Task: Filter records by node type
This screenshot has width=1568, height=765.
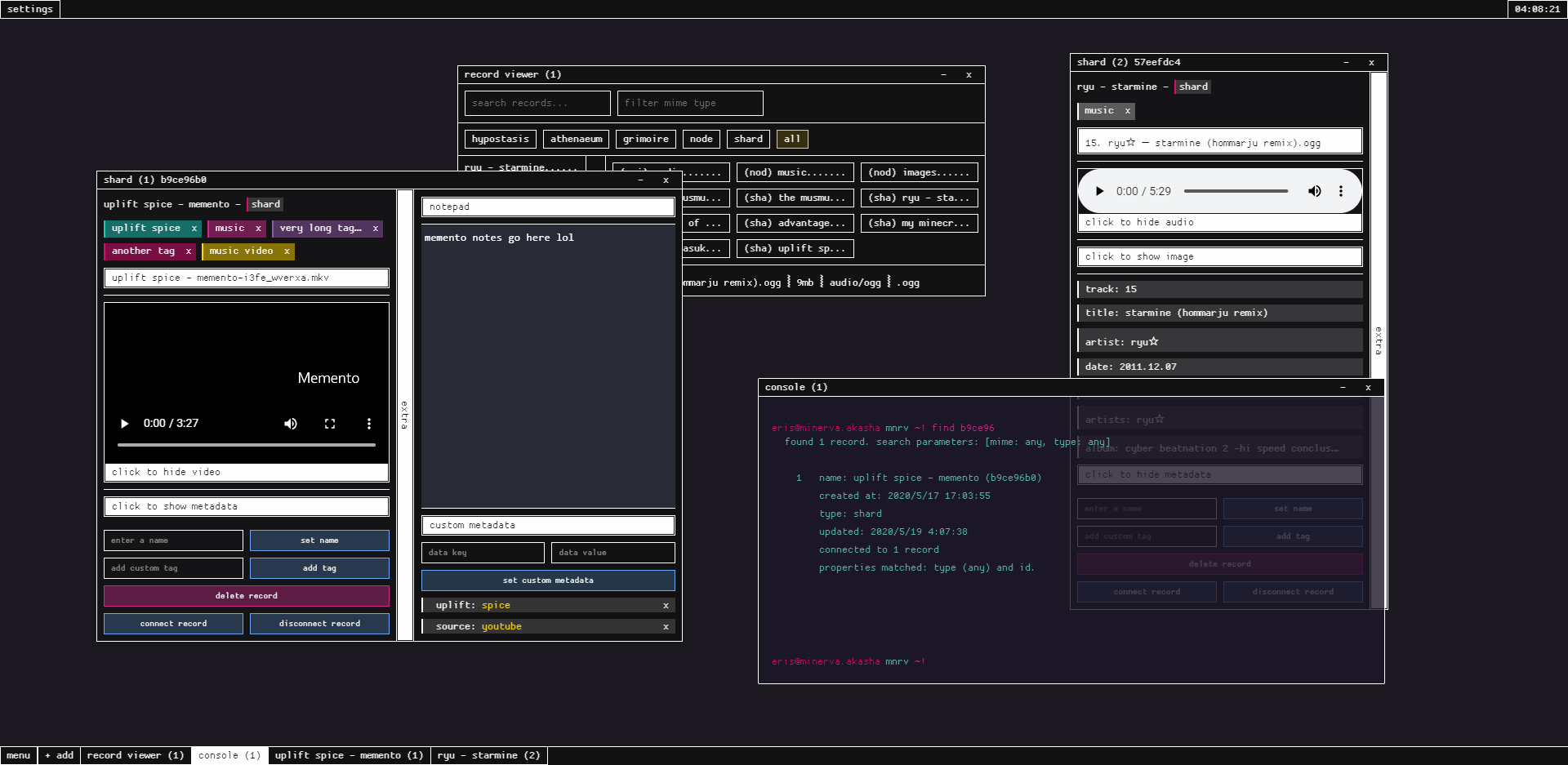Action: pos(702,139)
